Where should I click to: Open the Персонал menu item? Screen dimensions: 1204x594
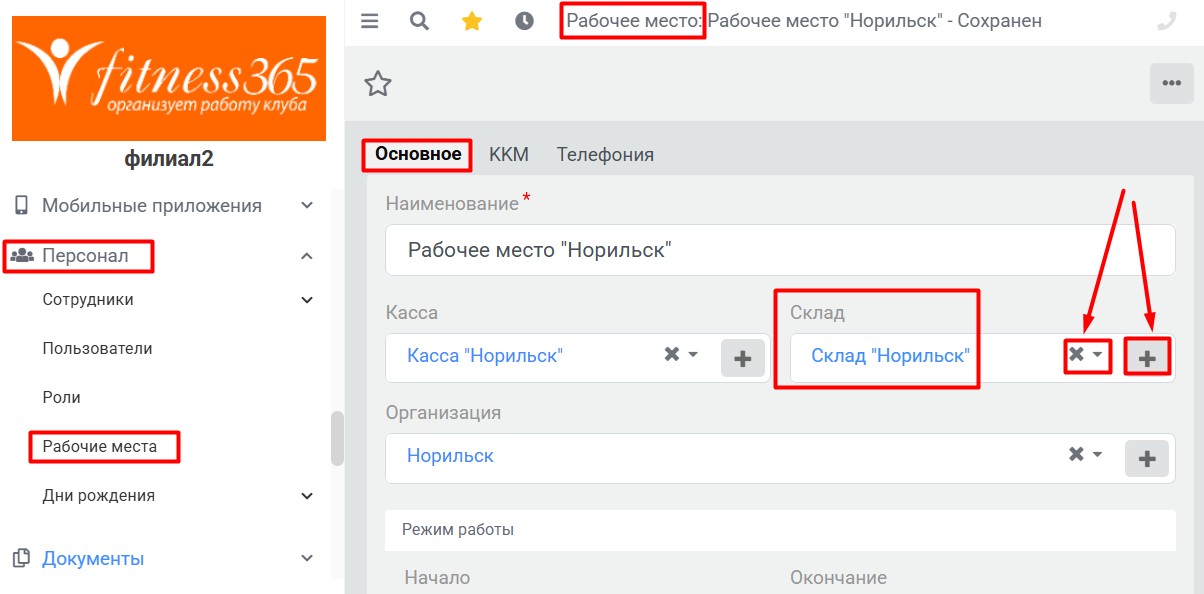pyautogui.click(x=85, y=256)
